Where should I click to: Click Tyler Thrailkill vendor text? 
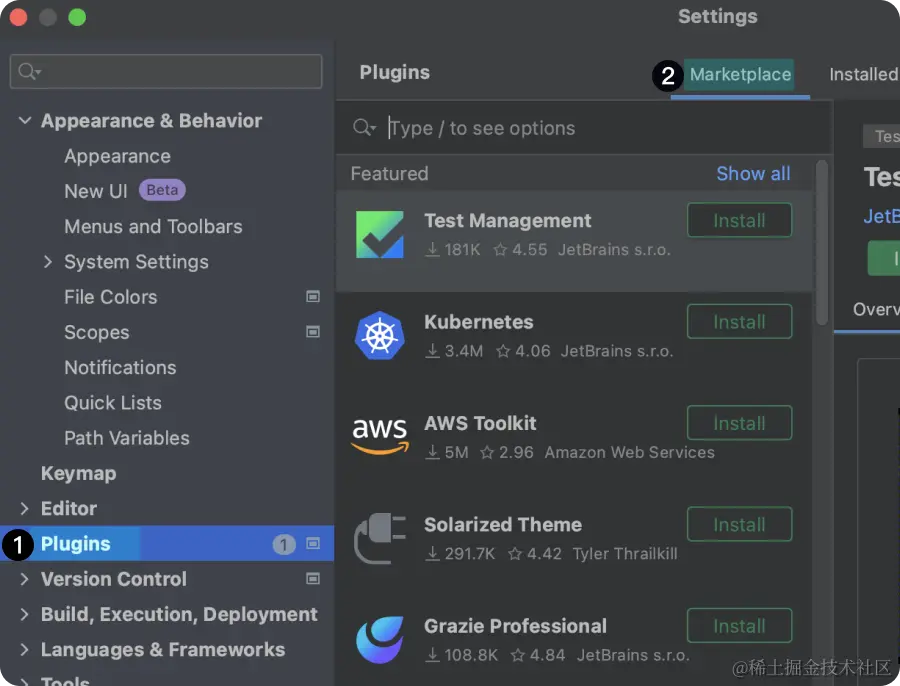click(x=624, y=553)
